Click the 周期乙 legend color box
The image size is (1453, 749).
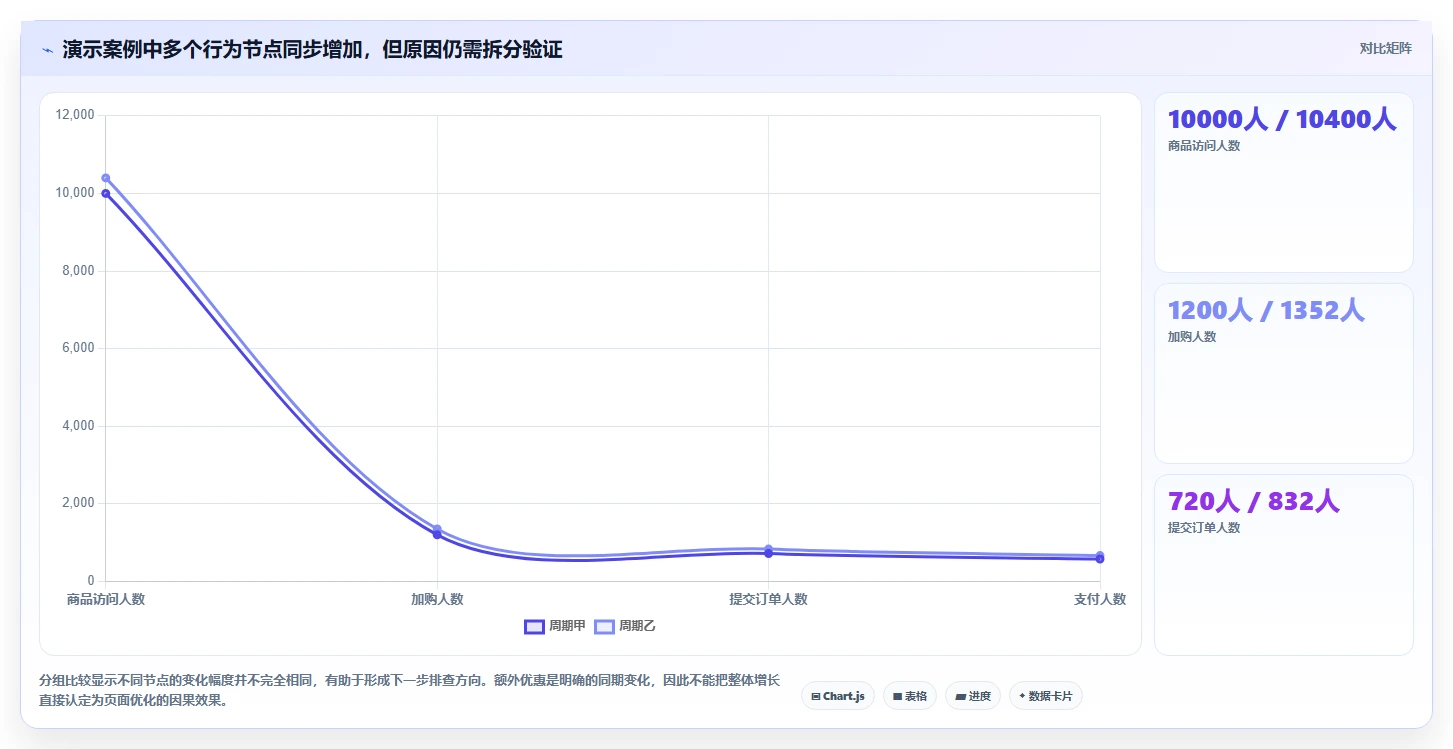click(605, 627)
